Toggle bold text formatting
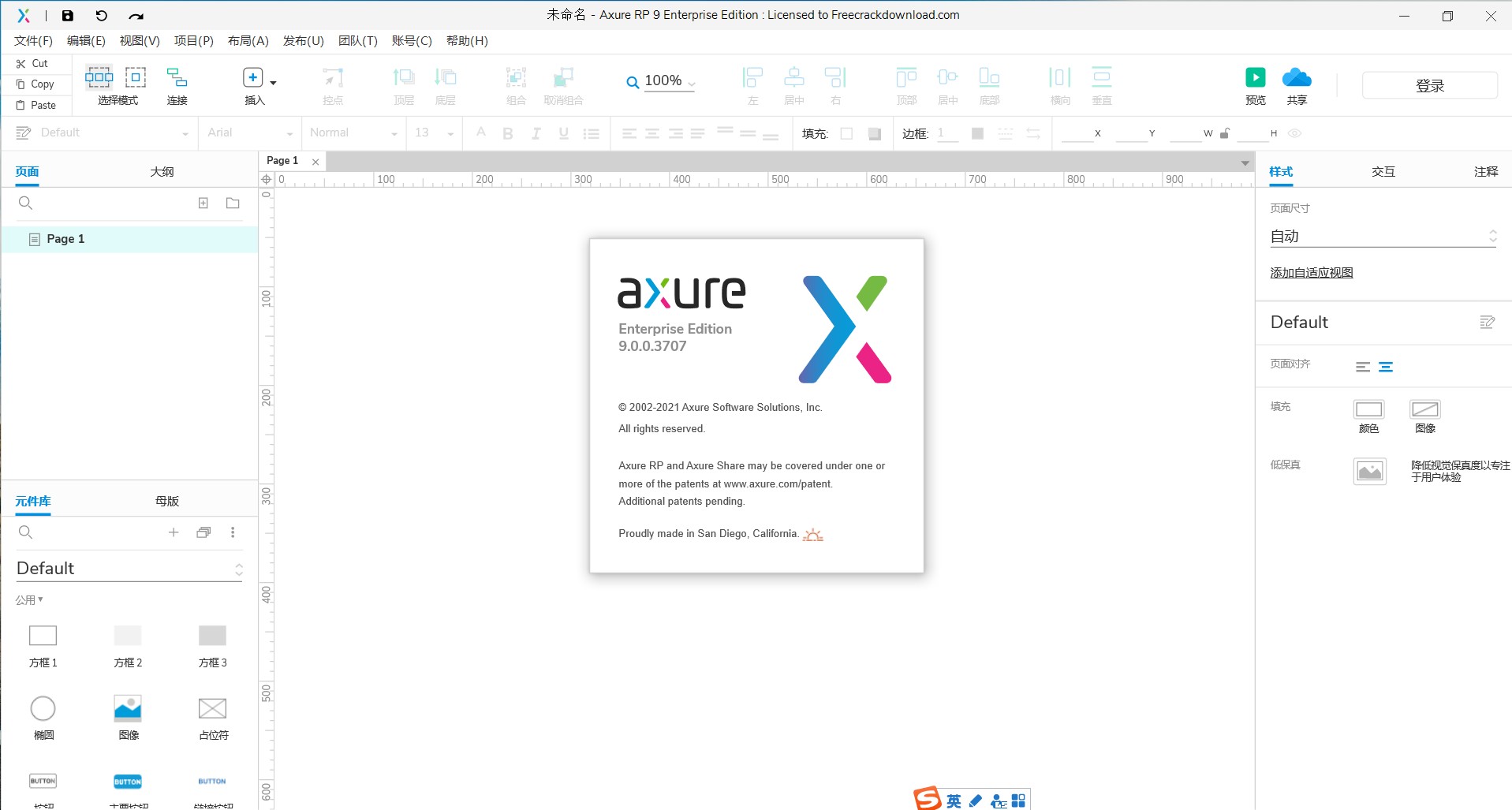This screenshot has width=1512, height=810. pyautogui.click(x=507, y=133)
